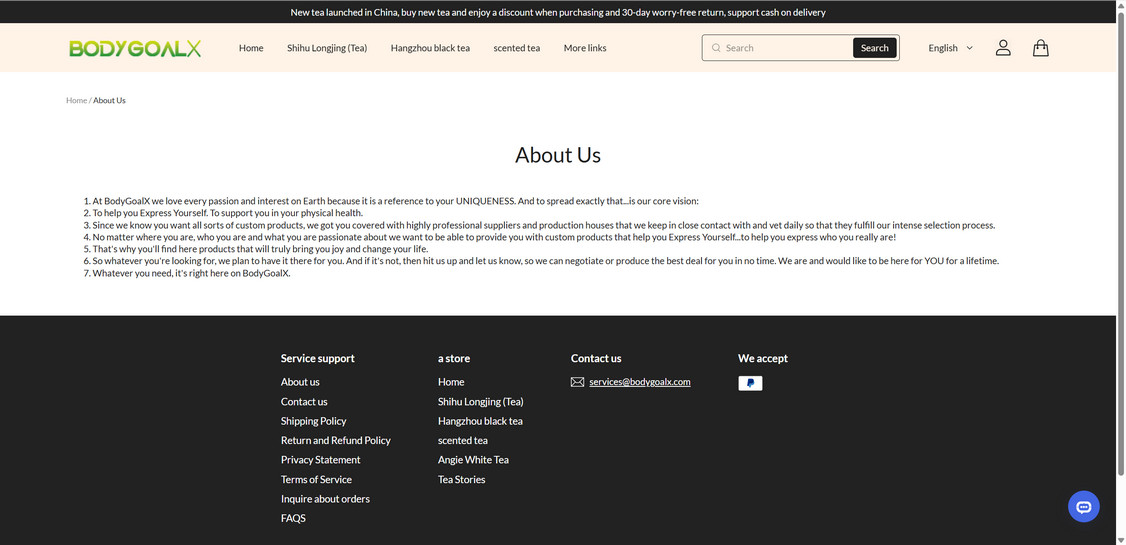Click the top announcement banner text
Viewport: 1126px width, 545px height.
[558, 12]
